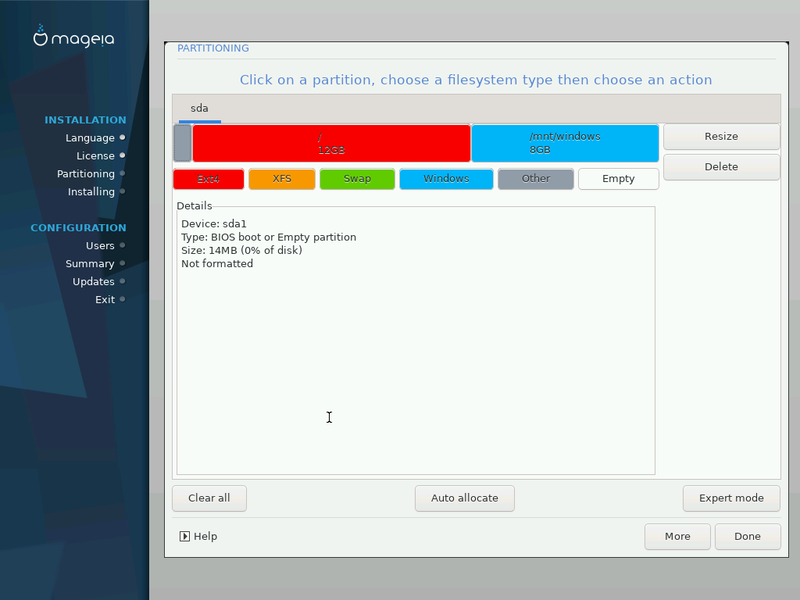Select the blue /mnt/windows 8GB partition
The width and height of the screenshot is (800, 600).
(565, 143)
